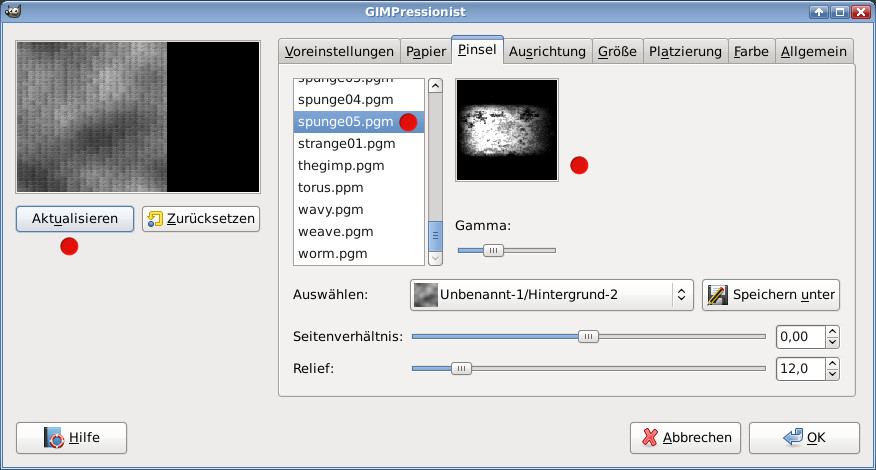Click the Aktualisieren button
This screenshot has height=470, width=876.
[75, 219]
